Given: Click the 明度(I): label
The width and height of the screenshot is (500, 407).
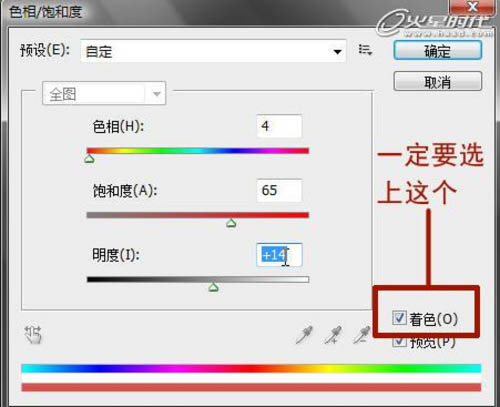Looking at the screenshot, I should pos(116,255).
